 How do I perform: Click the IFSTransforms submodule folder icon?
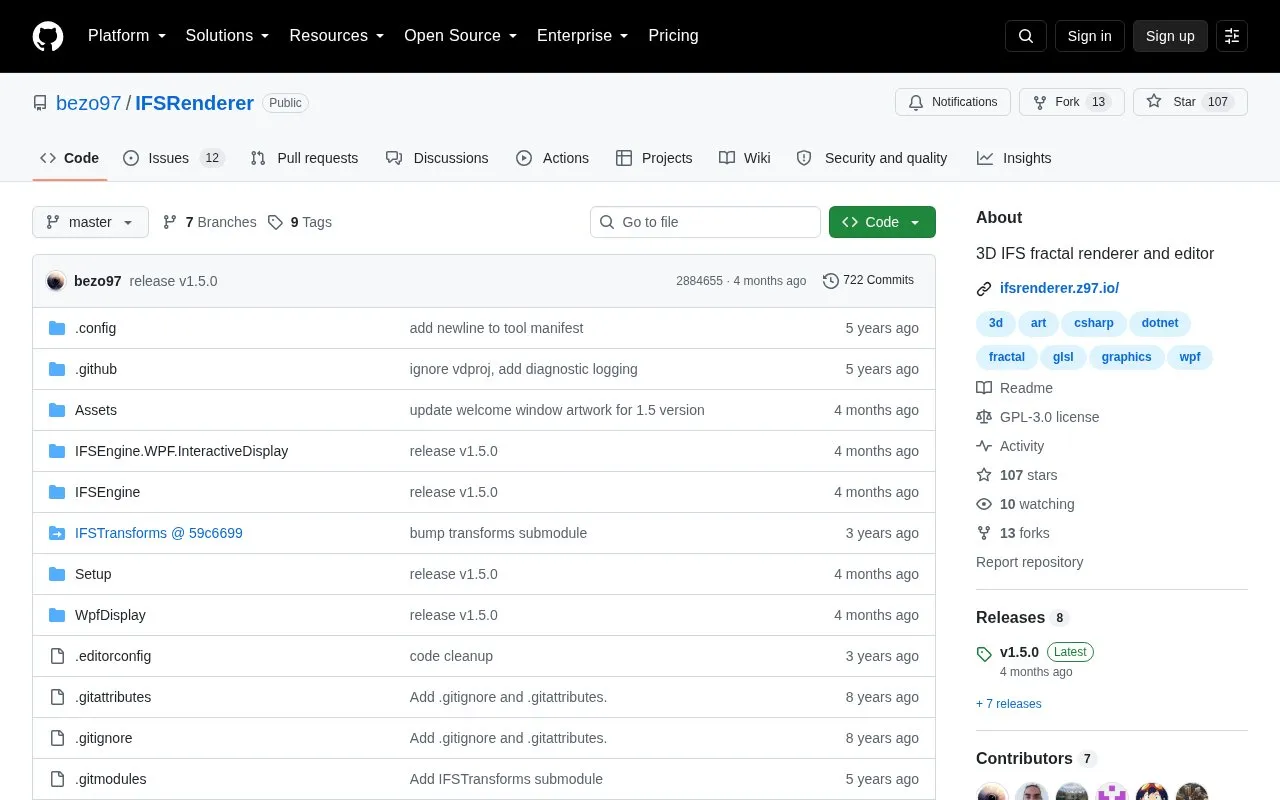pyautogui.click(x=57, y=533)
